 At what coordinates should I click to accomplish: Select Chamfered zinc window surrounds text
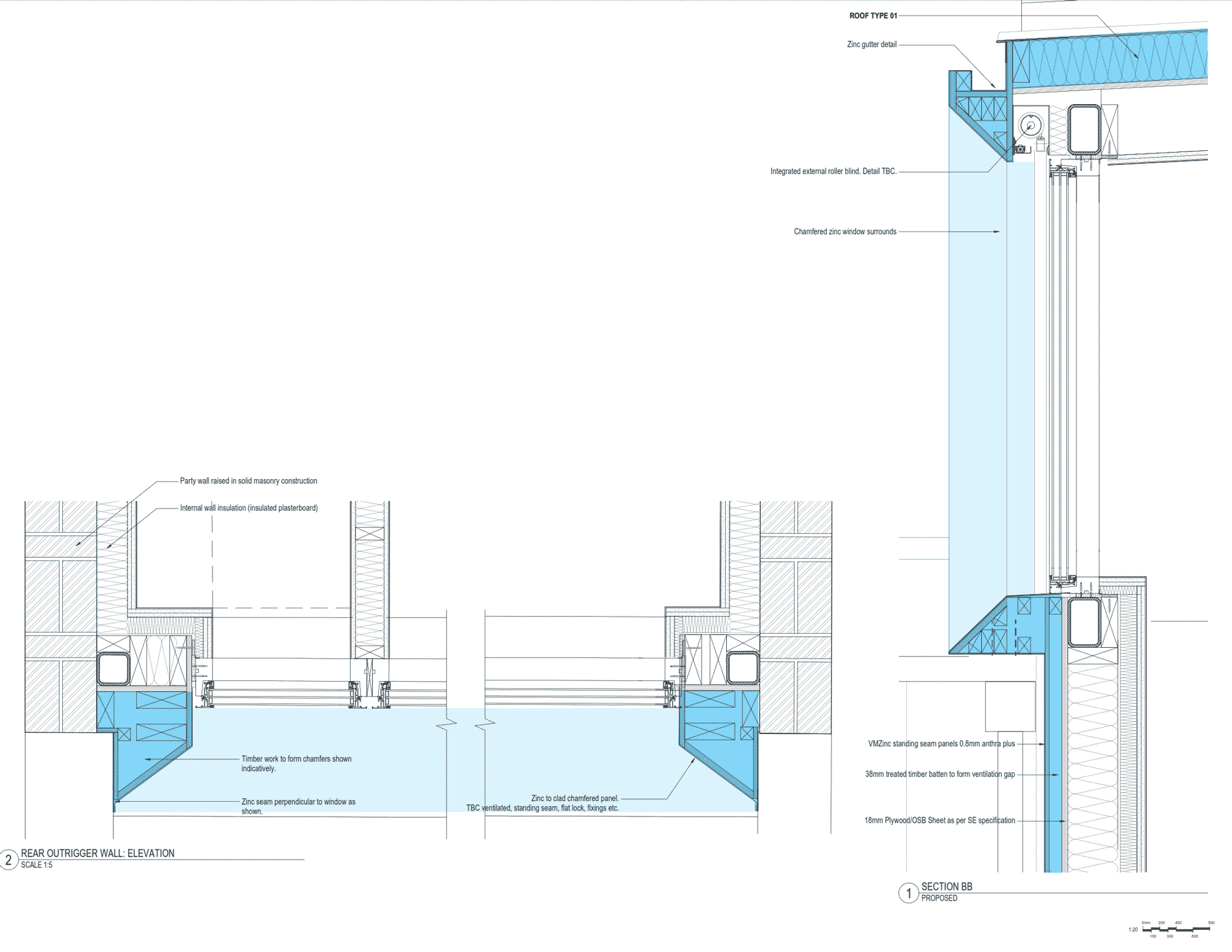(x=845, y=232)
